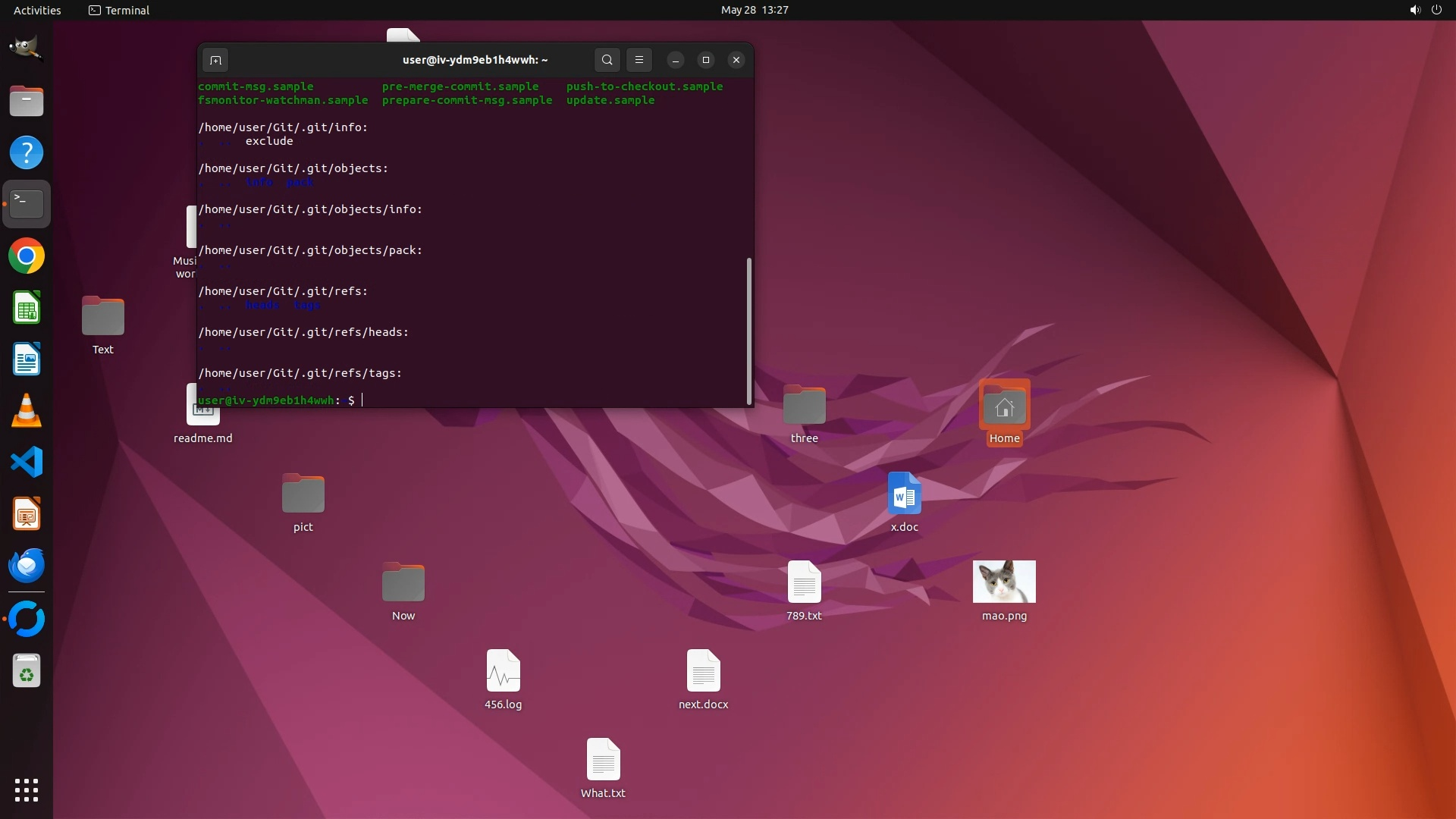This screenshot has width=1456, height=819.
Task: Click the terminal window scrollbar
Action: 749,331
